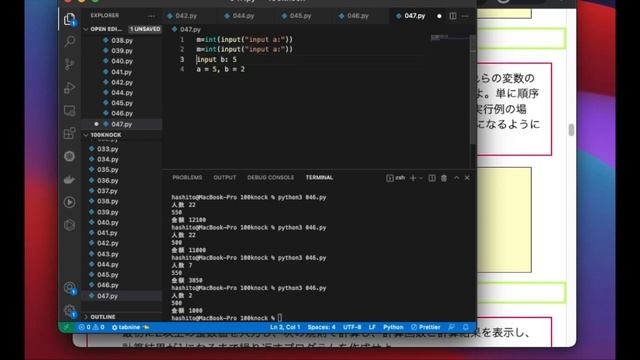Open the Extensions view
Image resolution: width=640 pixels, height=360 pixels.
point(70,133)
